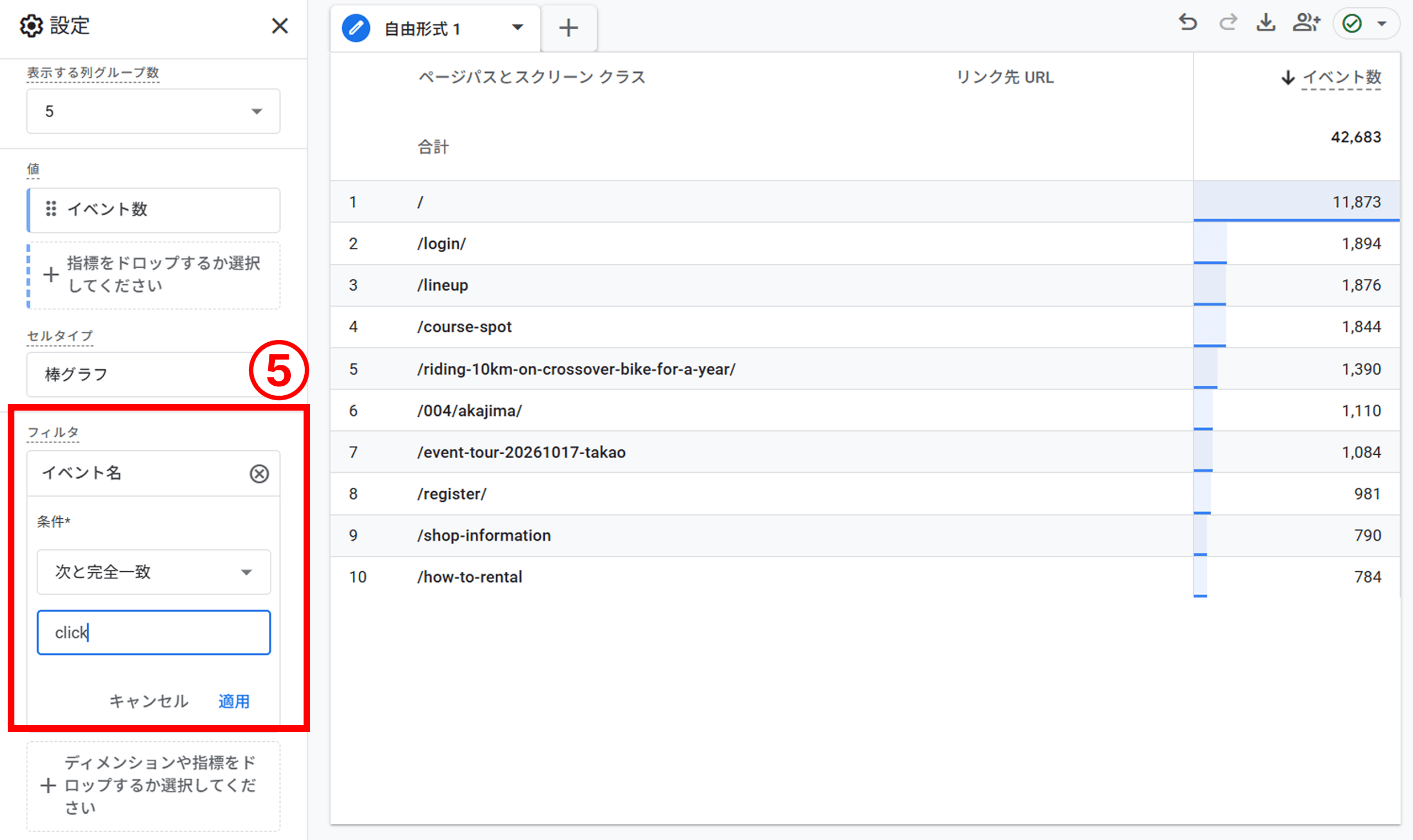Screen dimensions: 1413x840
Task: Select the イベント数 value chip
Action: pos(153,210)
